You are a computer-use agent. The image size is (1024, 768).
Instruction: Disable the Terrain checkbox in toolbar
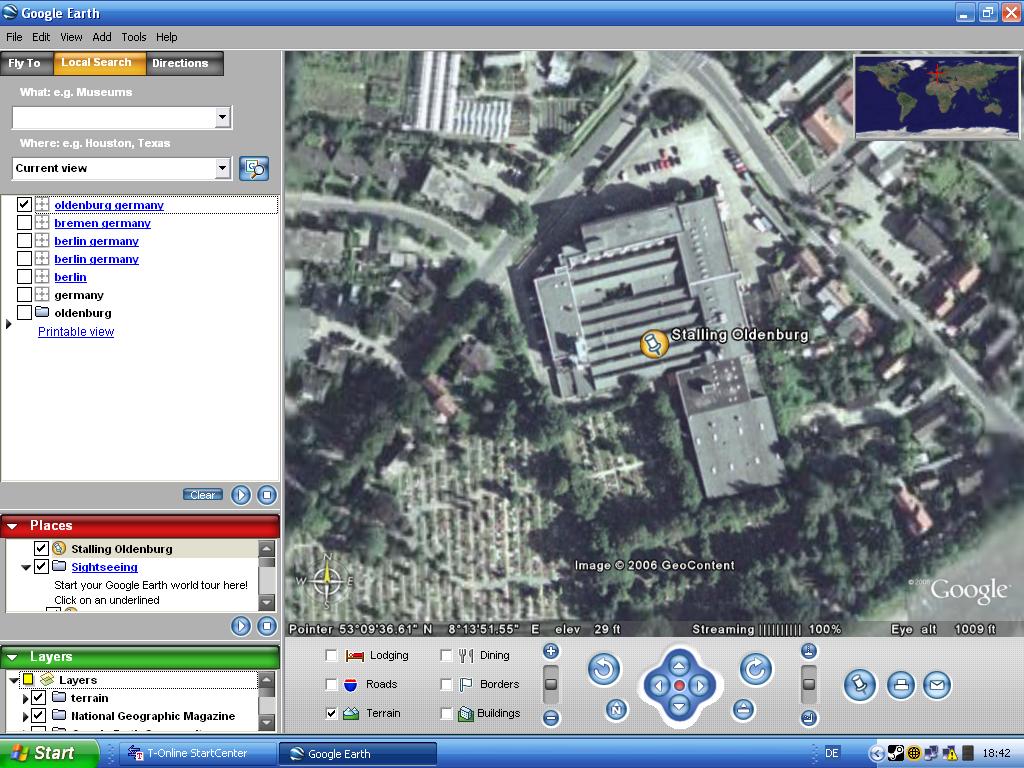332,713
